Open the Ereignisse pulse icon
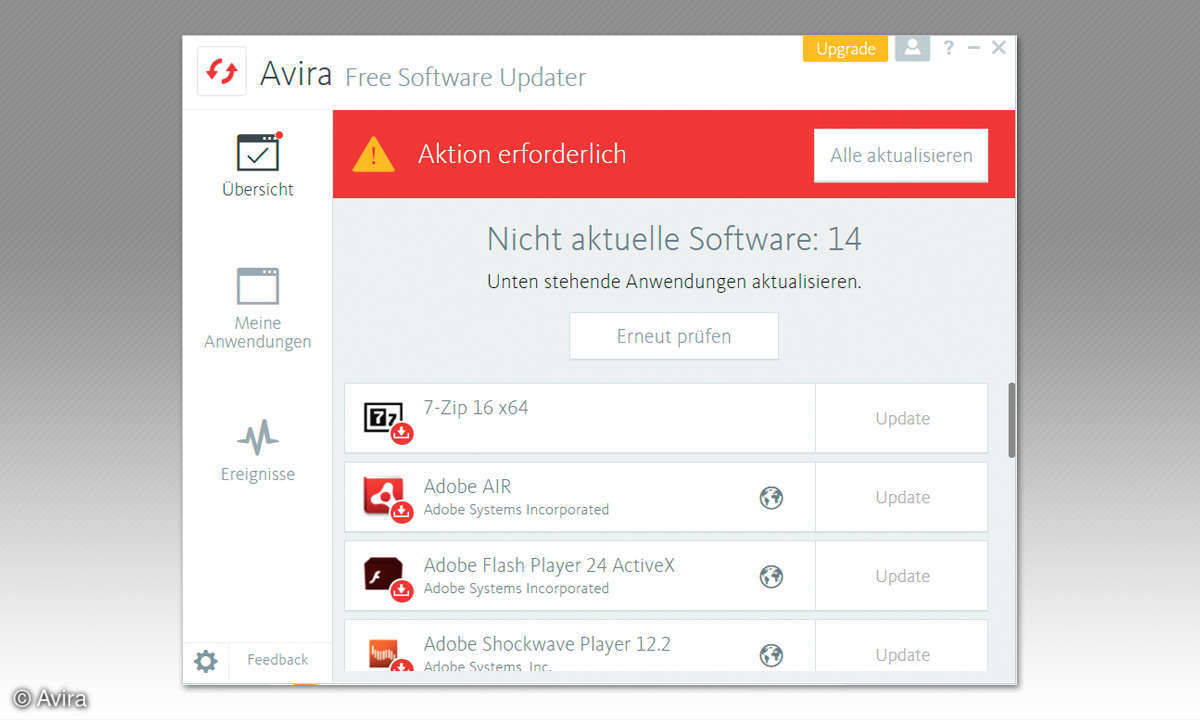This screenshot has height=720, width=1200. [258, 437]
